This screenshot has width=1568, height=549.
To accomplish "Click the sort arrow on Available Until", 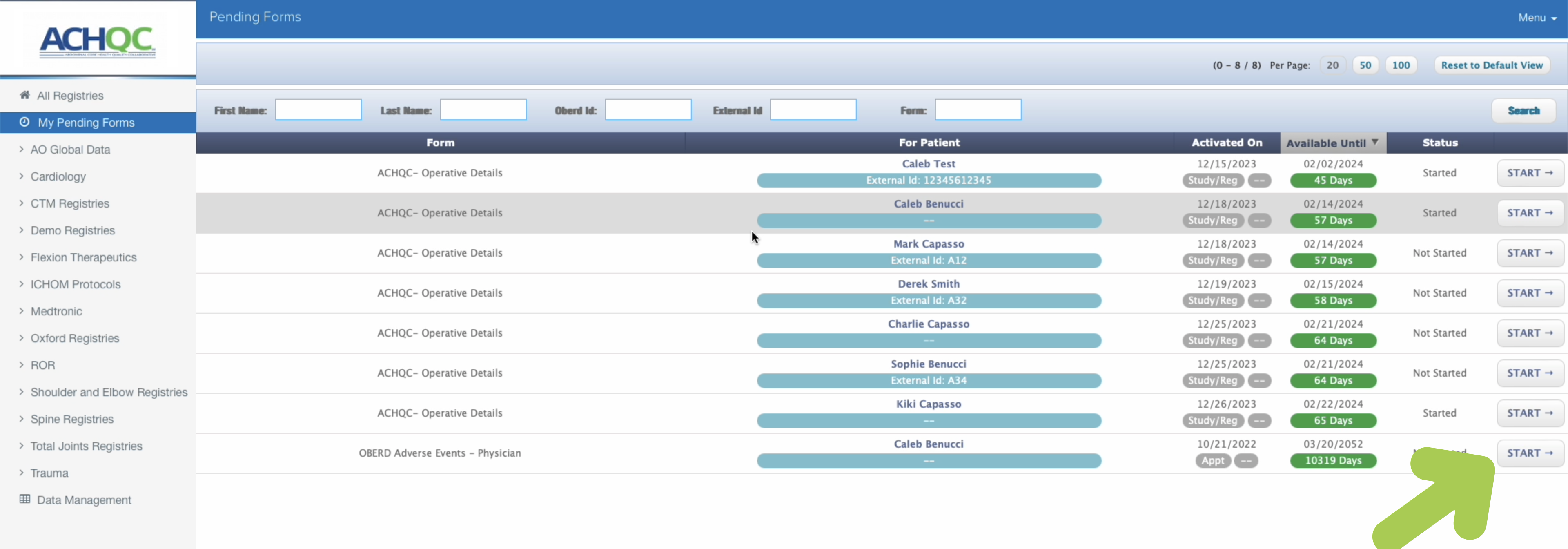I will point(1374,143).
